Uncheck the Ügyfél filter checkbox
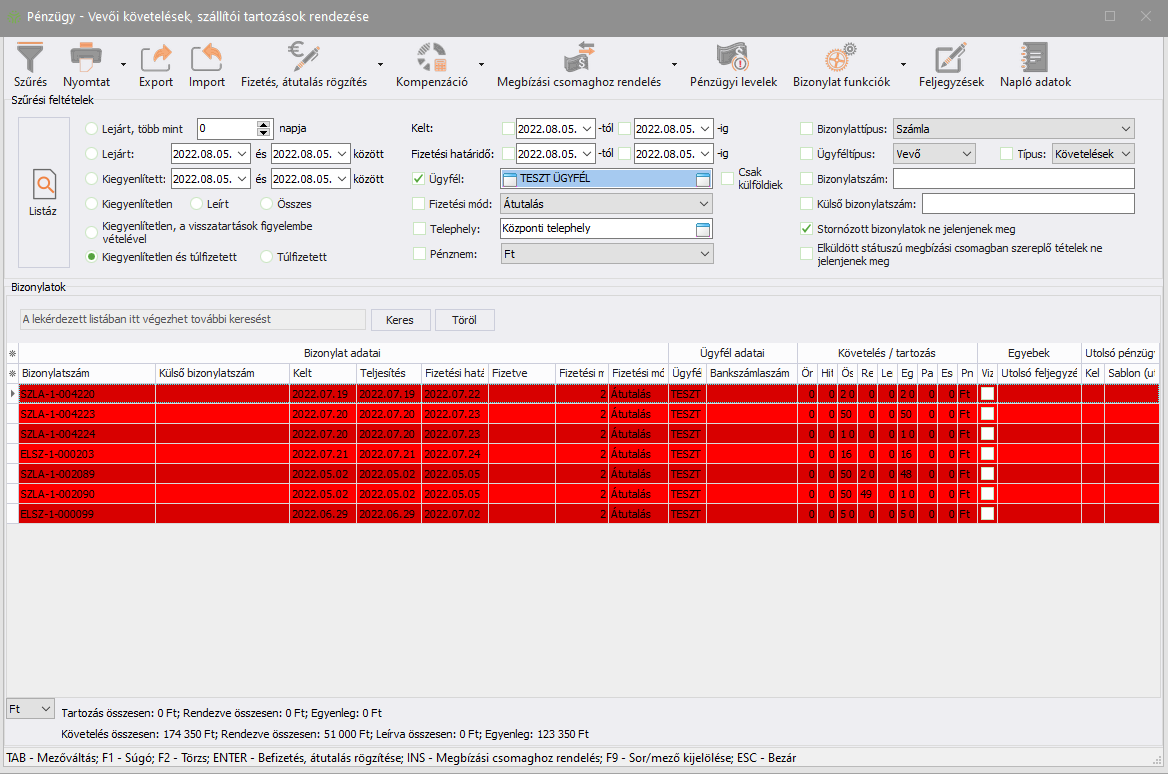This screenshot has height=774, width=1168. [419, 179]
